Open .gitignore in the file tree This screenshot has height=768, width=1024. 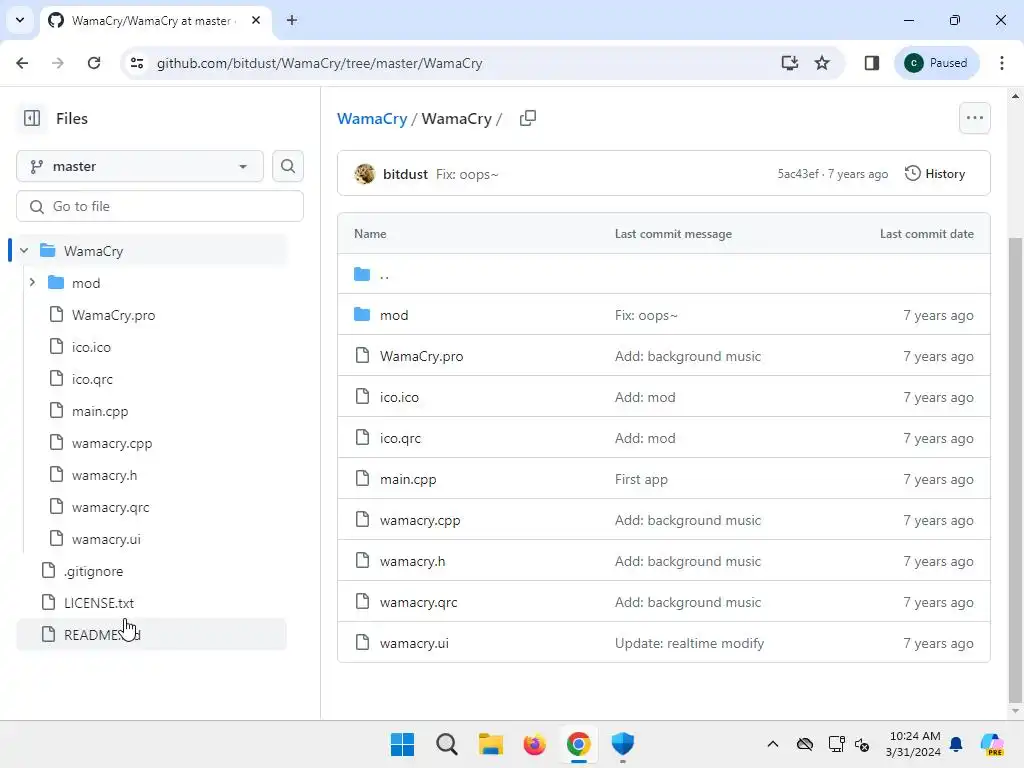[x=93, y=571]
